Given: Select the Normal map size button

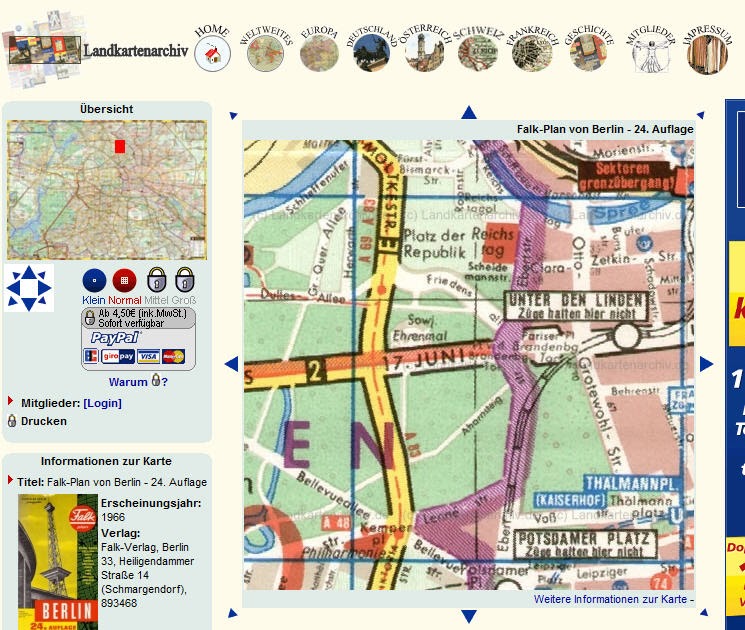Looking at the screenshot, I should pyautogui.click(x=124, y=281).
